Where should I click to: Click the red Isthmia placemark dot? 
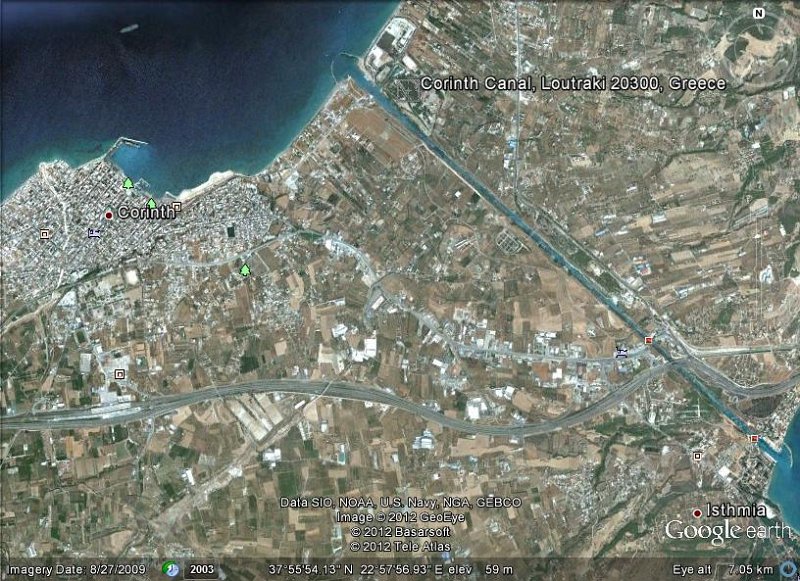click(697, 513)
